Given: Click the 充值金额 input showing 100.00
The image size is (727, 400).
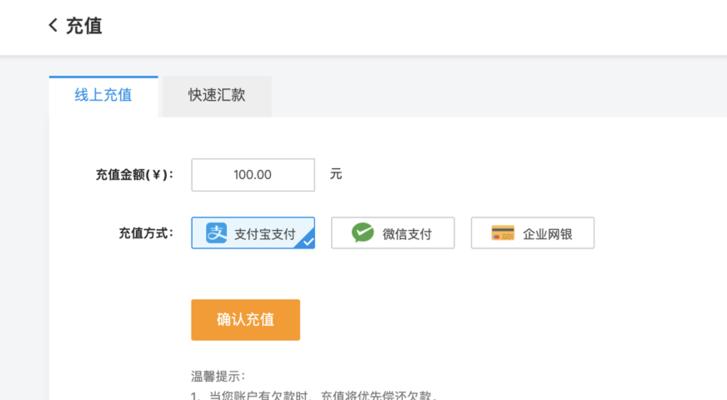Looking at the screenshot, I should click(253, 175).
